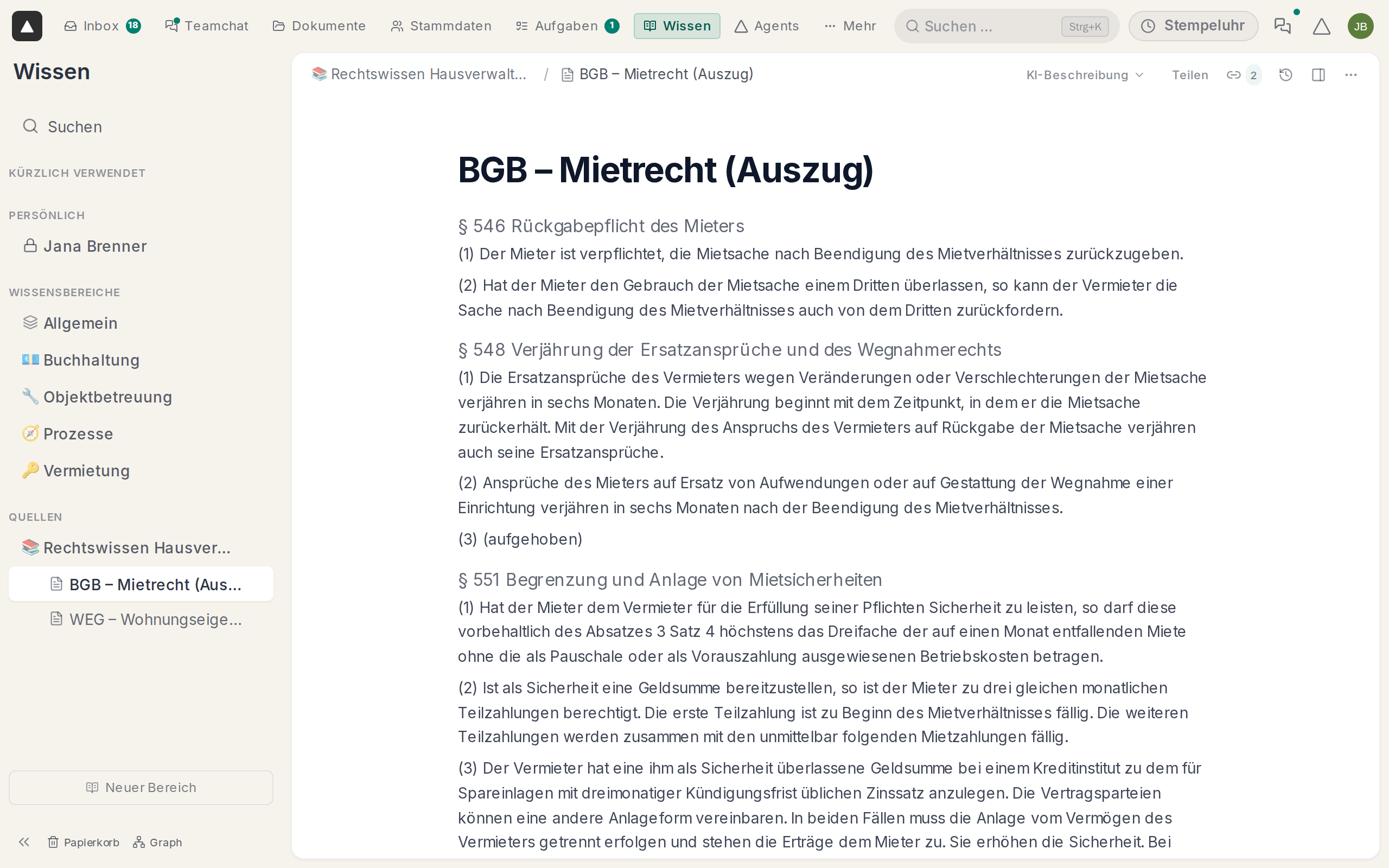
Task: Collapse the sidebar with double chevron
Action: click(23, 841)
